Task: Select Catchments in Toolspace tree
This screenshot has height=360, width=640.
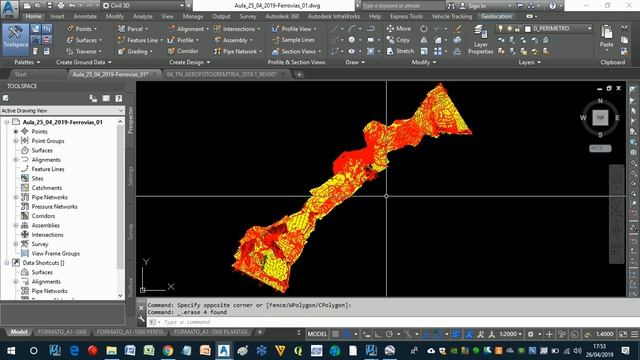Action: coord(47,188)
